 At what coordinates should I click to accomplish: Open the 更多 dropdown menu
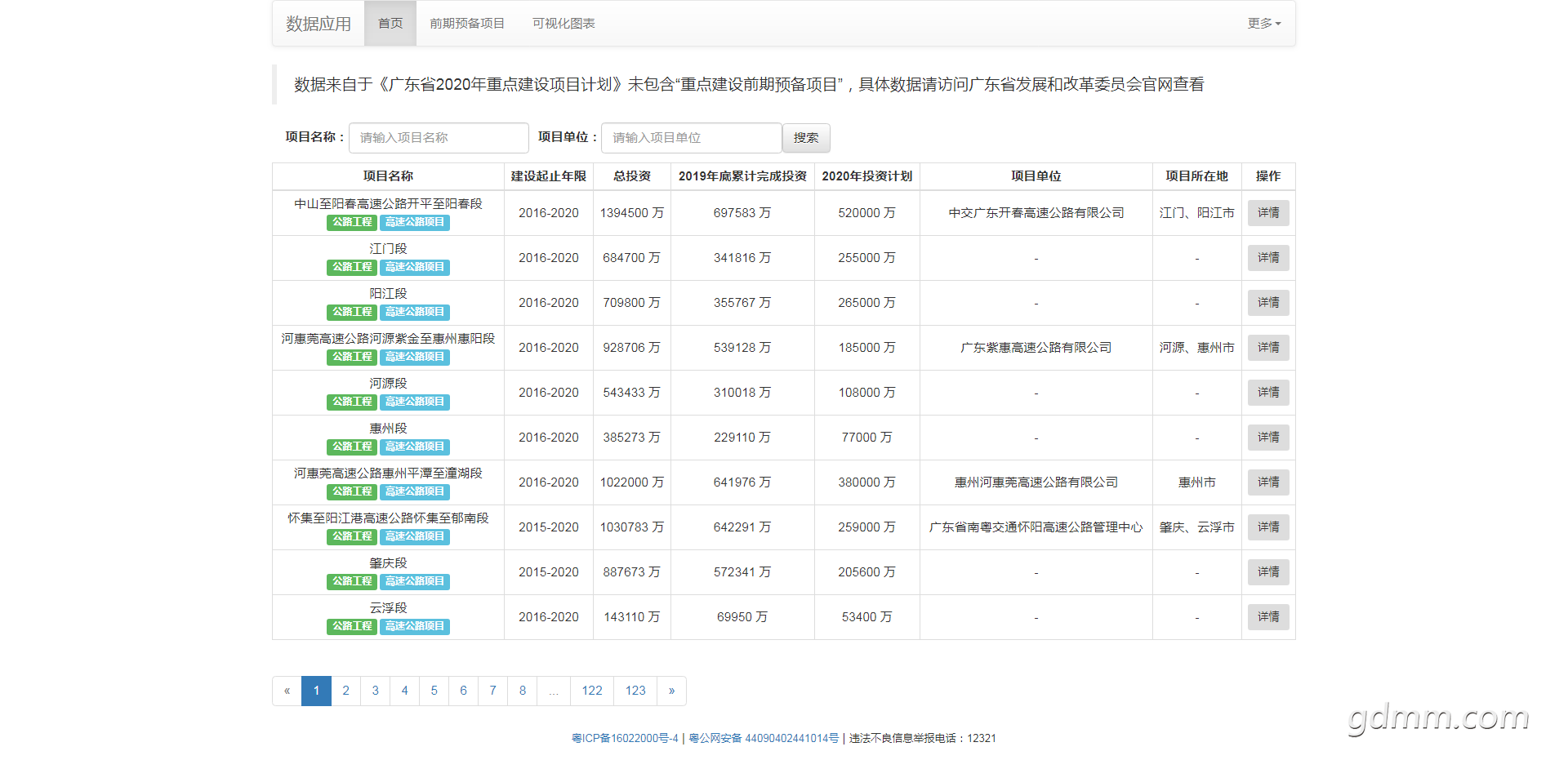point(1263,24)
